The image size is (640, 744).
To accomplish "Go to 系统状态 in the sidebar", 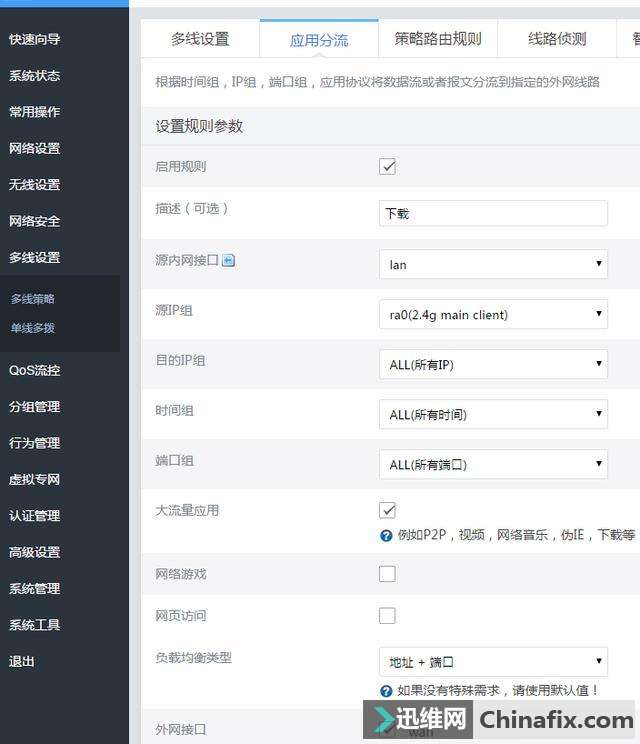I will [x=35, y=76].
